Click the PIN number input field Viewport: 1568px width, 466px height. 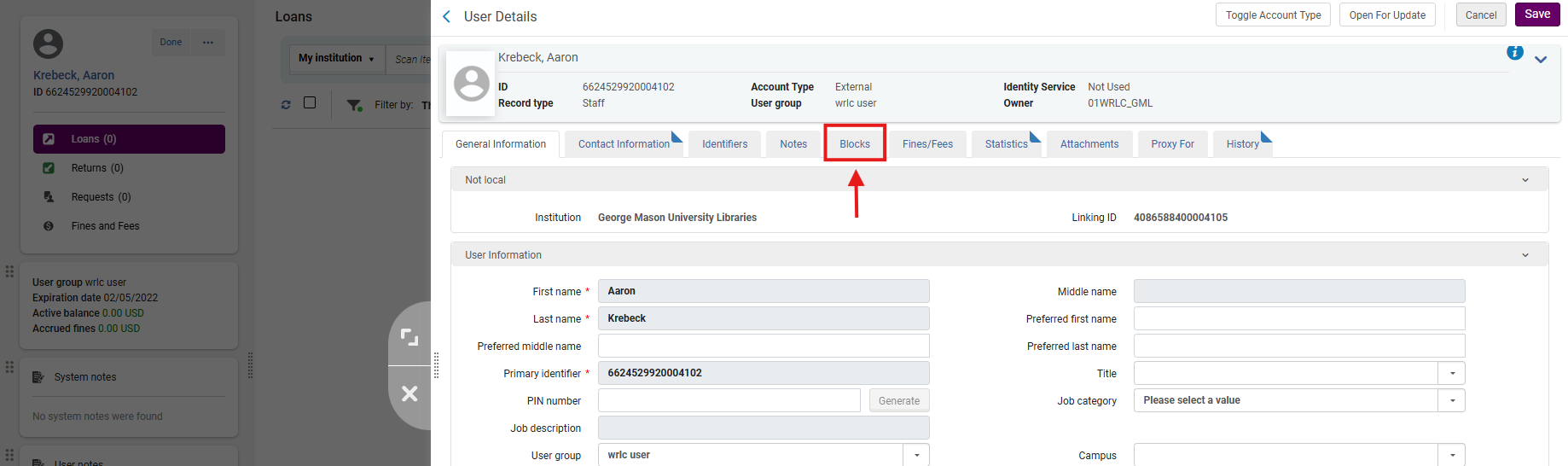[729, 400]
